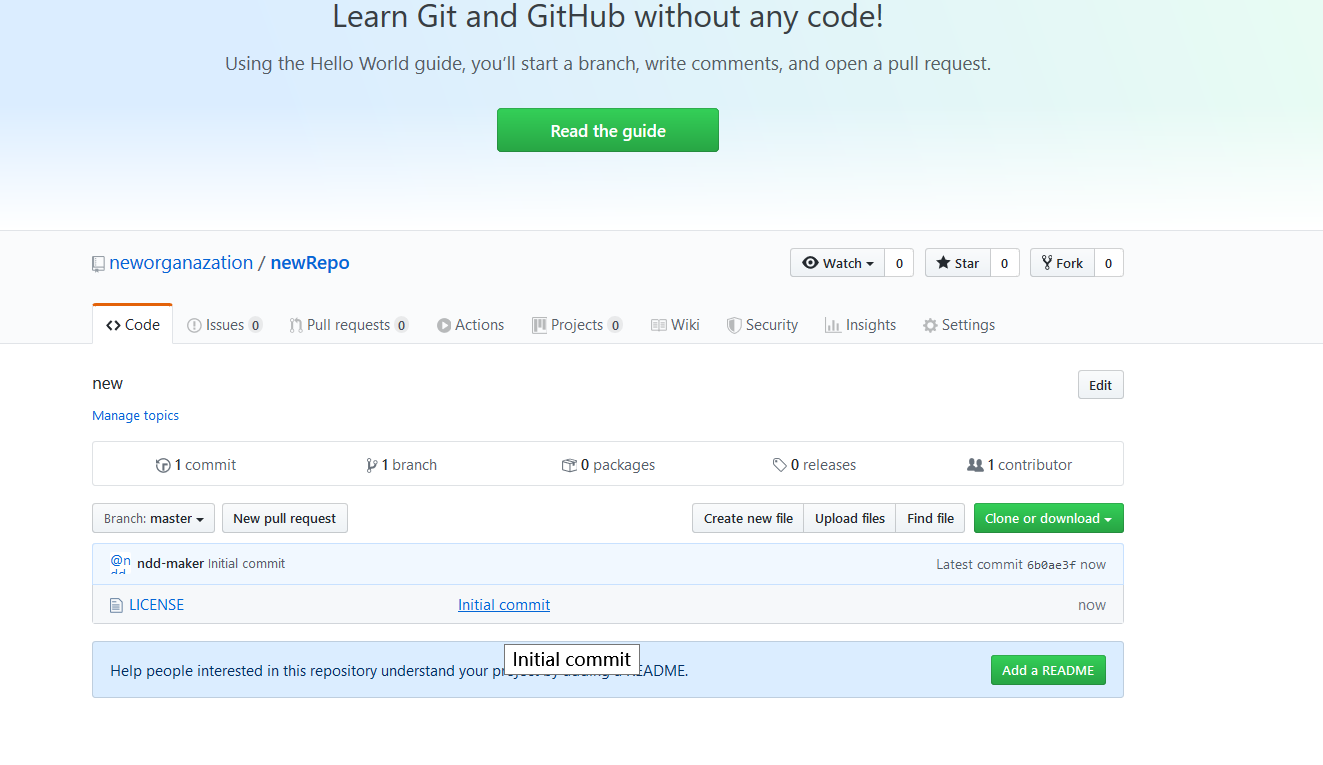Open the Branch: master dropdown
The image size is (1323, 765).
point(153,518)
